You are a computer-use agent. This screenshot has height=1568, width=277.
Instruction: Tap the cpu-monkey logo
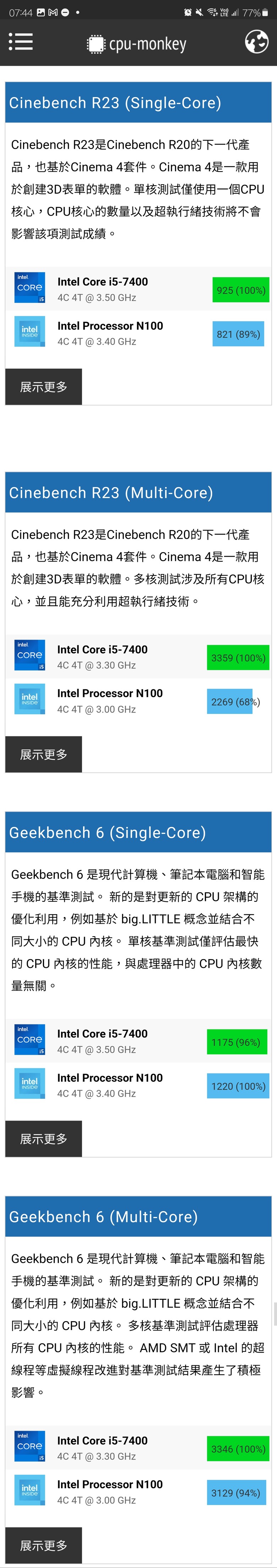(x=137, y=44)
